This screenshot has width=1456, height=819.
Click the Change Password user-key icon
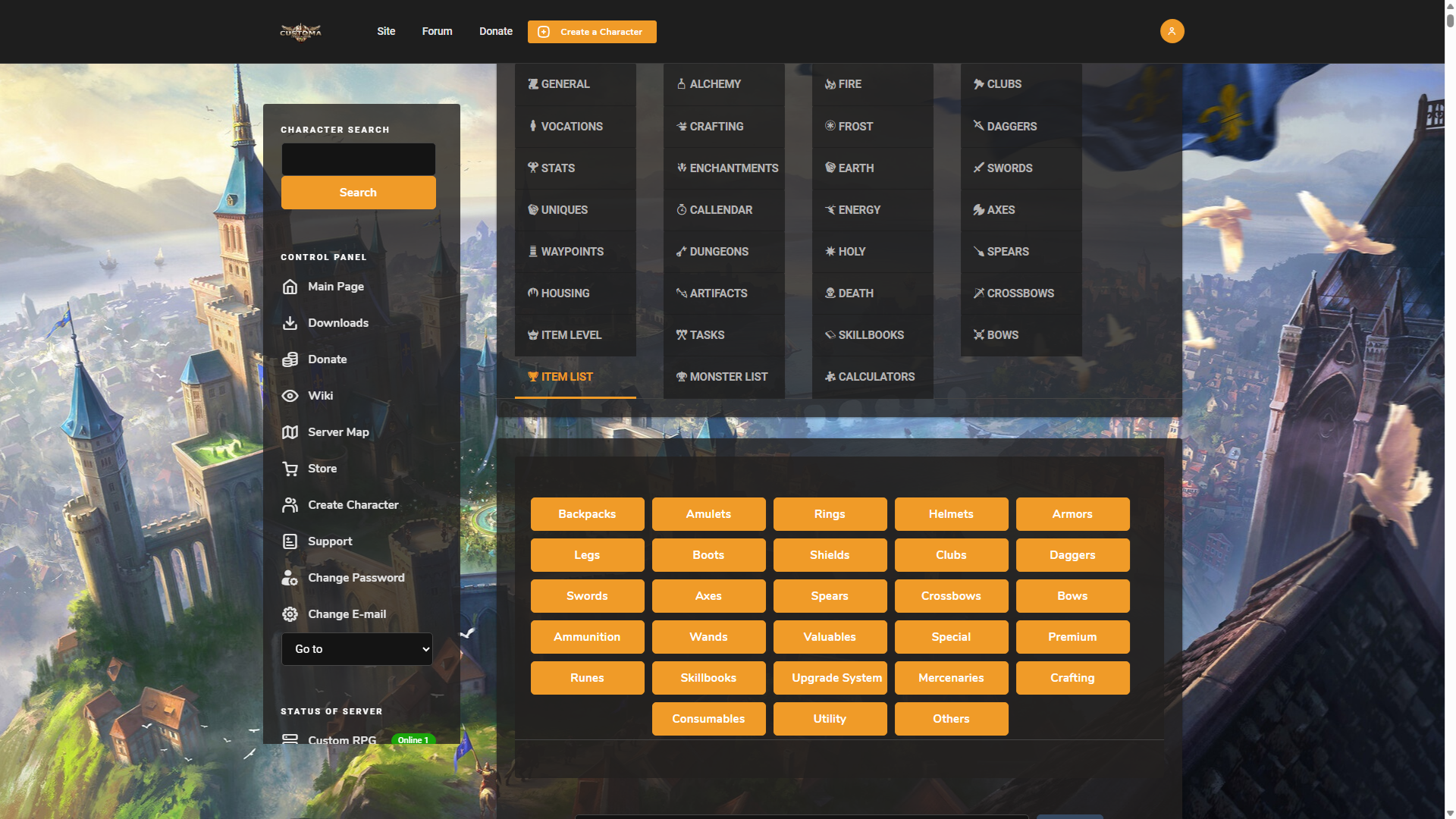coord(290,578)
